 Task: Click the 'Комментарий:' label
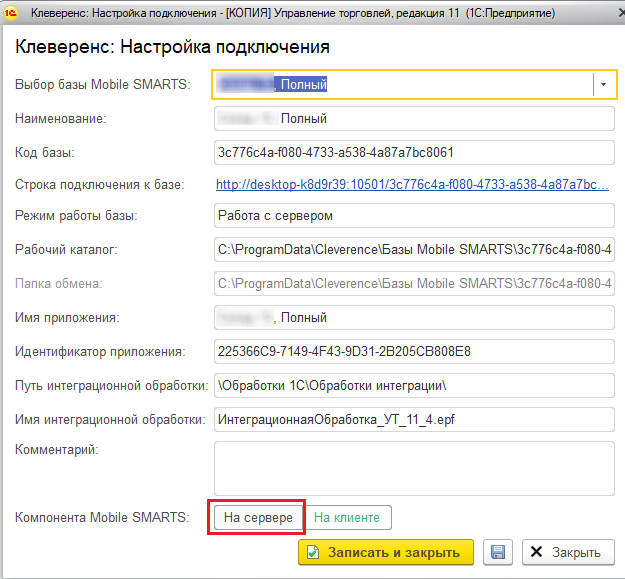(57, 449)
